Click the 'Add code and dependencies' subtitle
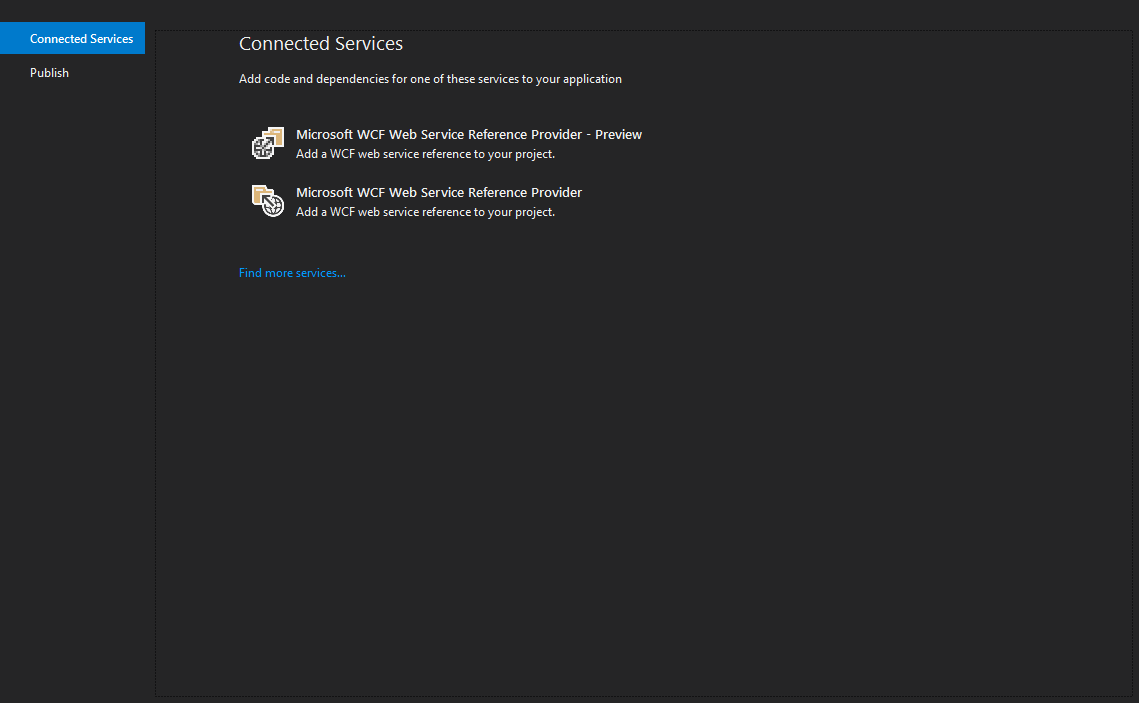Screen dimensions: 1139x703 pos(430,78)
